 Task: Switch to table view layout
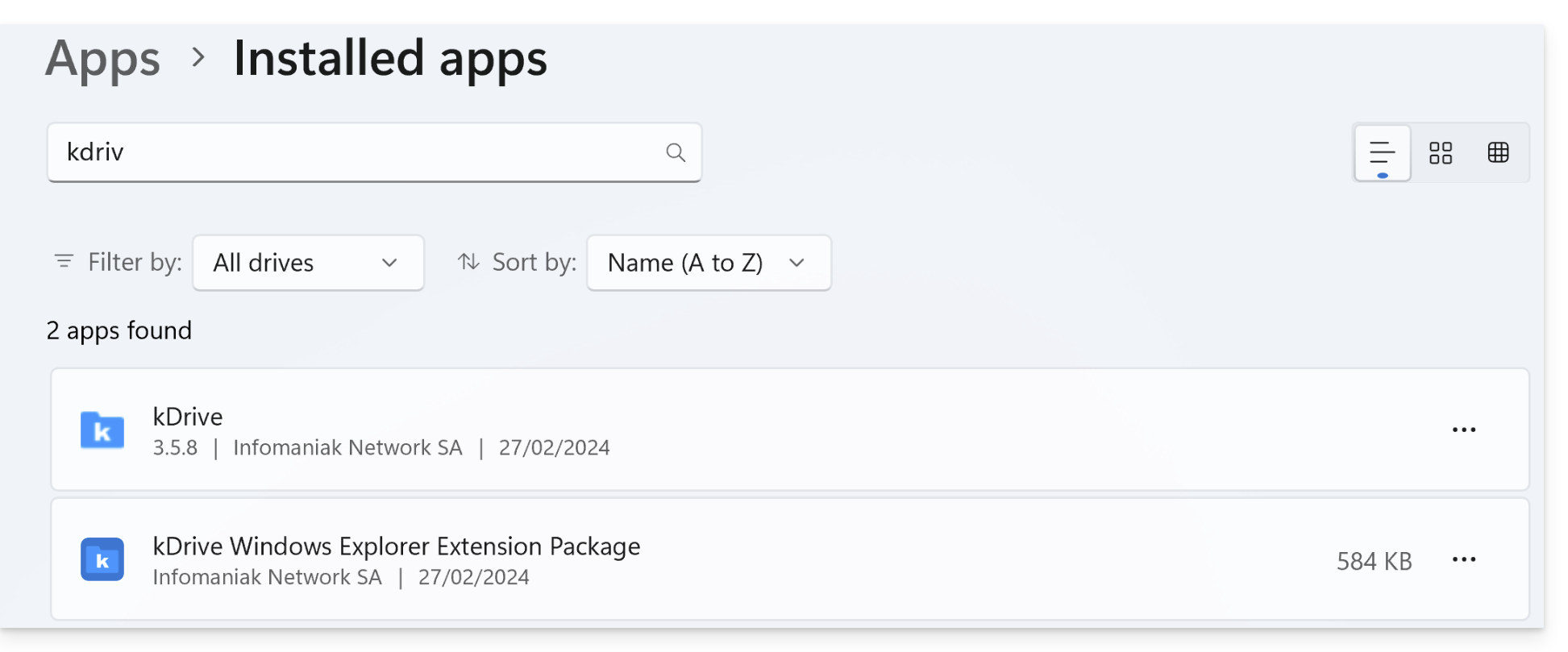coord(1499,152)
